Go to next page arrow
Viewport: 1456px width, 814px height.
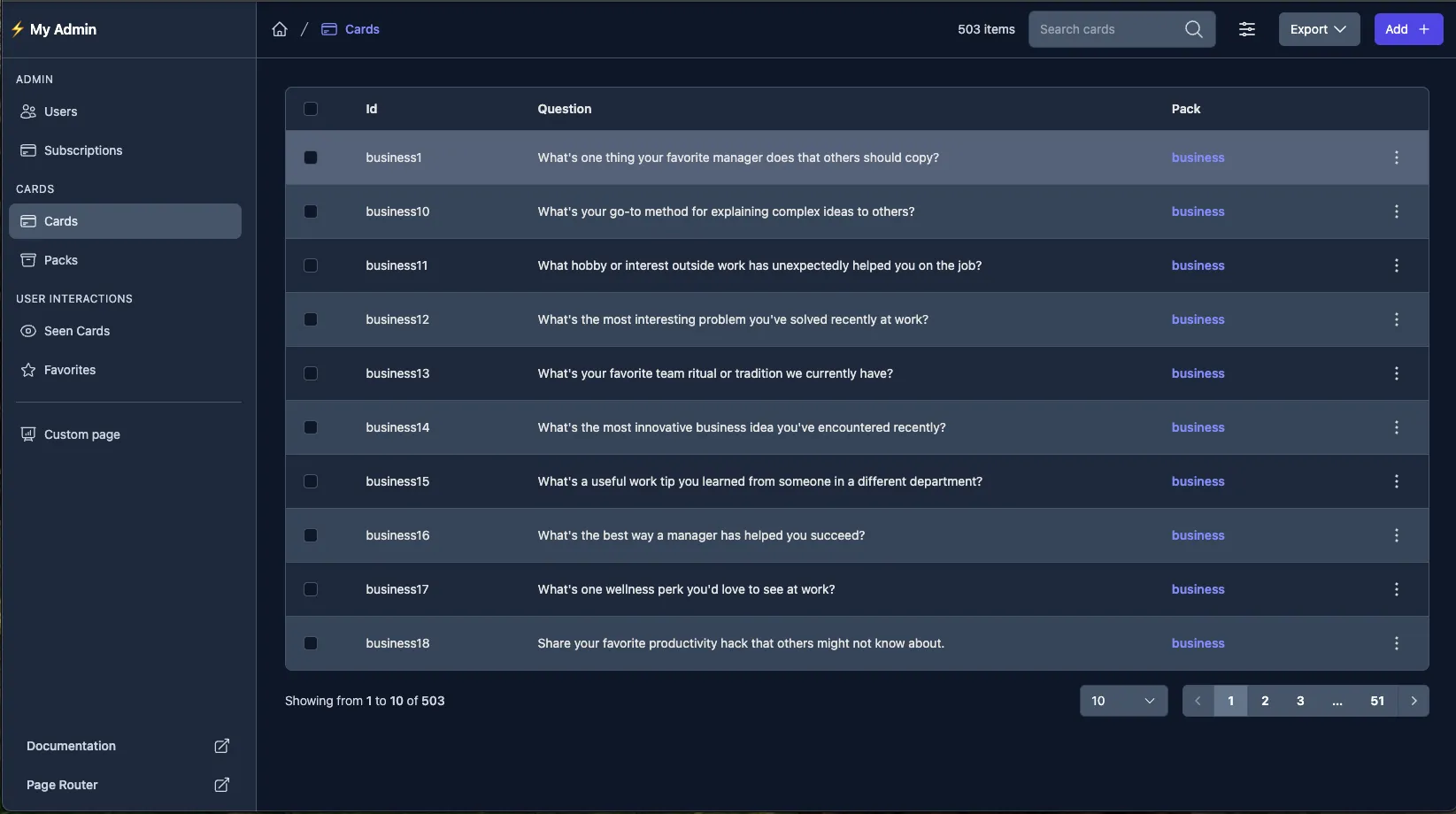1414,701
